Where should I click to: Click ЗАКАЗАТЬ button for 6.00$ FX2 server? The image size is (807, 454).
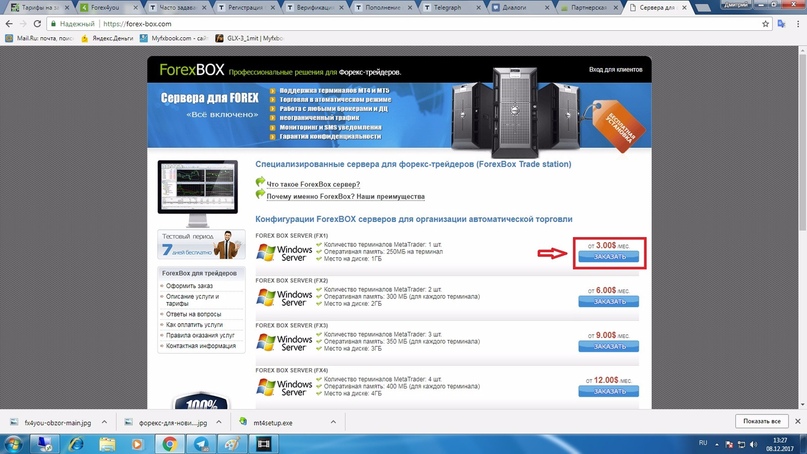[608, 302]
